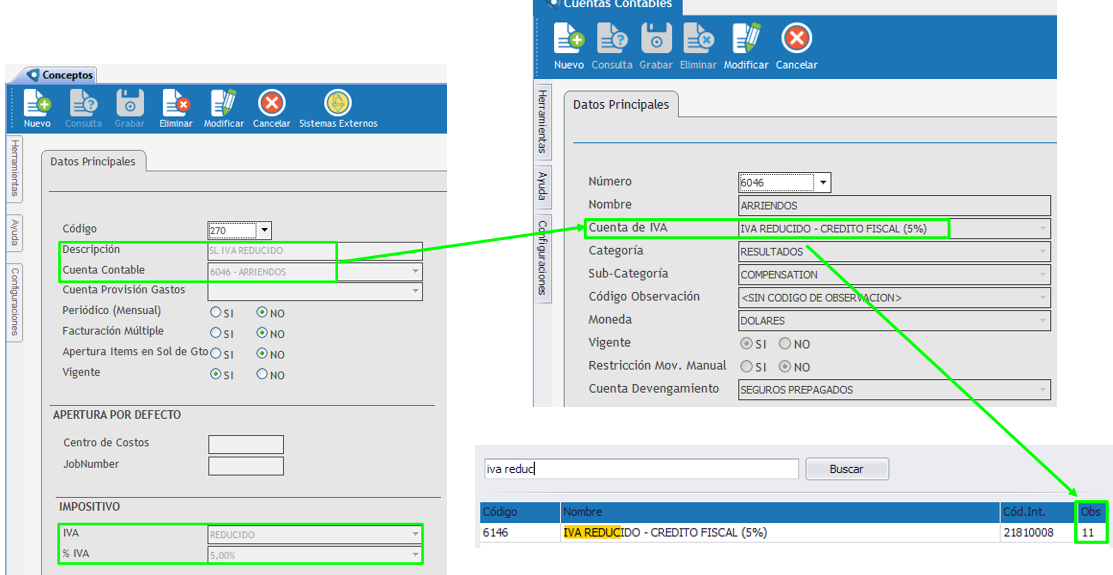Click the Código column header
Viewport: 1113px width, 575px height.
(520, 512)
